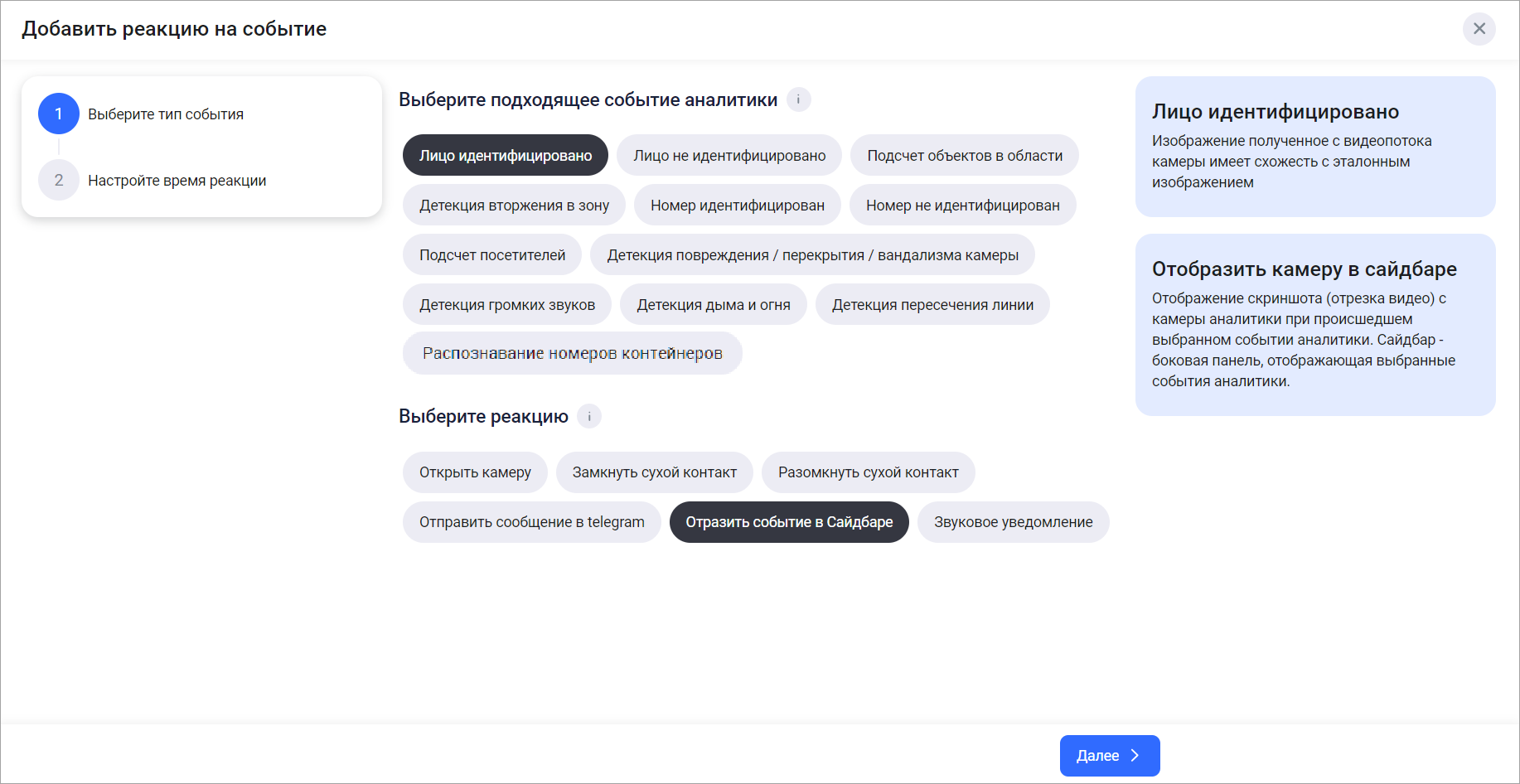Click info icon beside analytics event heading
The height and width of the screenshot is (784, 1520).
[798, 99]
